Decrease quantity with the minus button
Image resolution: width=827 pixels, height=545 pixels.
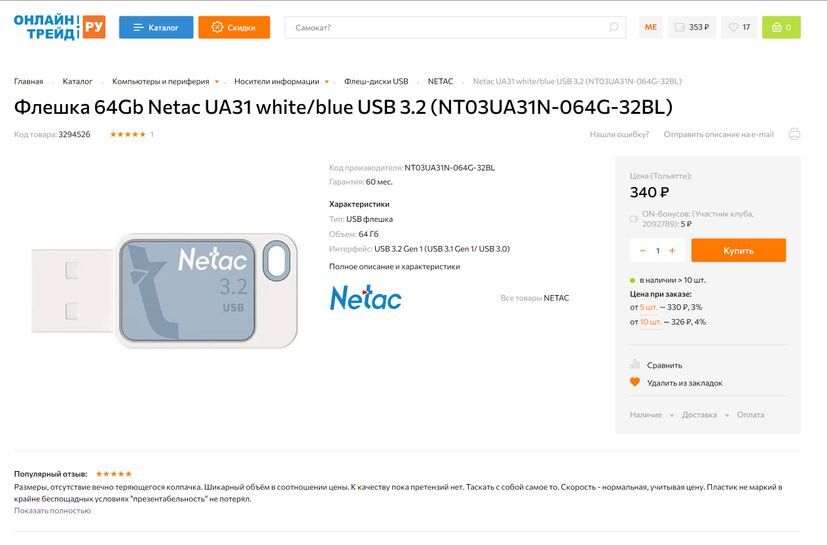[x=643, y=251]
